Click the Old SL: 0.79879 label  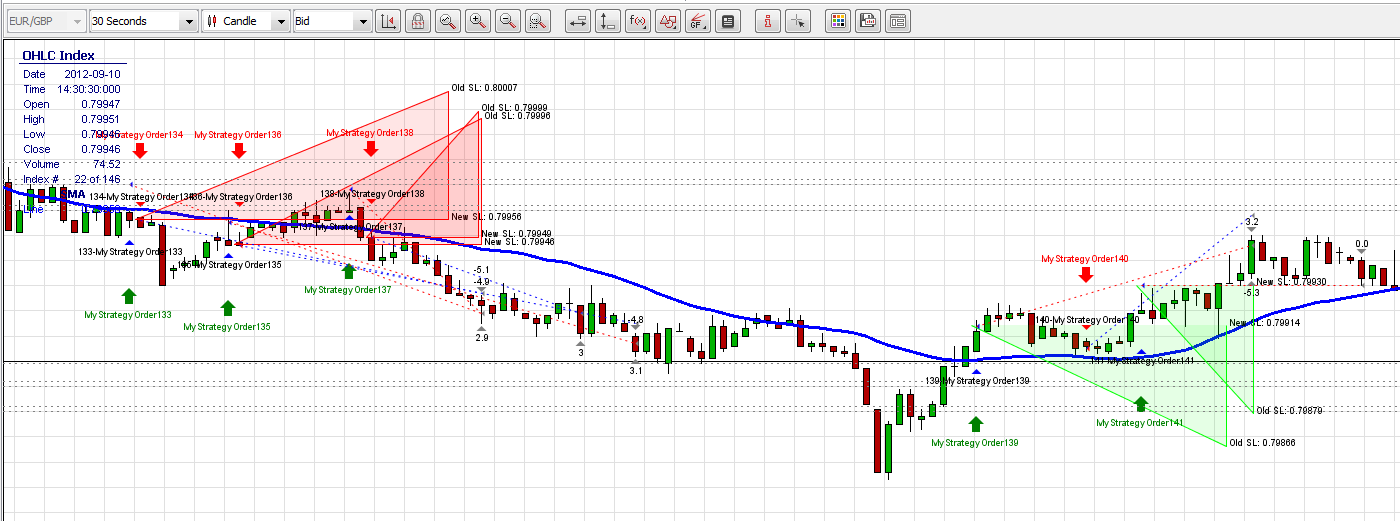[1290, 411]
